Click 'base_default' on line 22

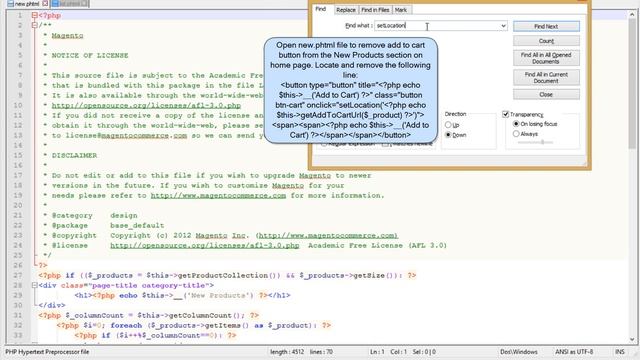point(137,225)
